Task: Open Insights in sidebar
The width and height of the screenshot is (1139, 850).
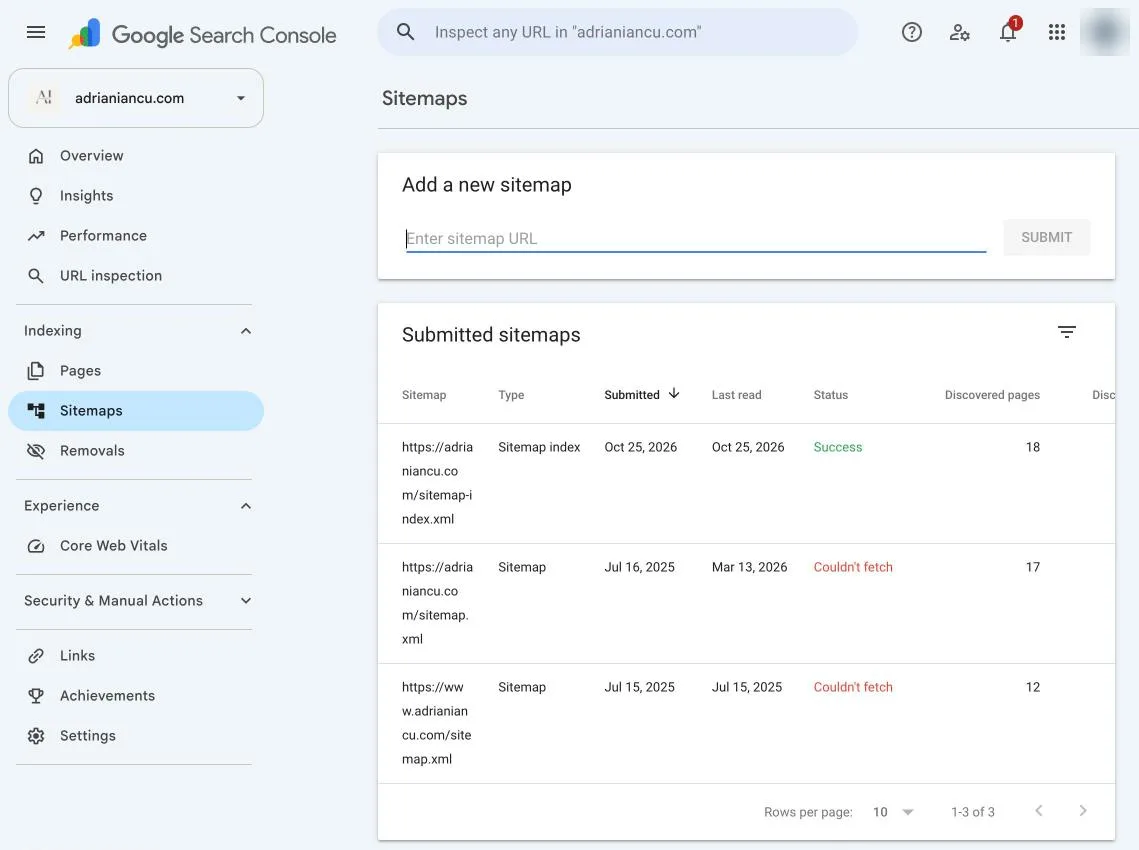Action: [136, 195]
